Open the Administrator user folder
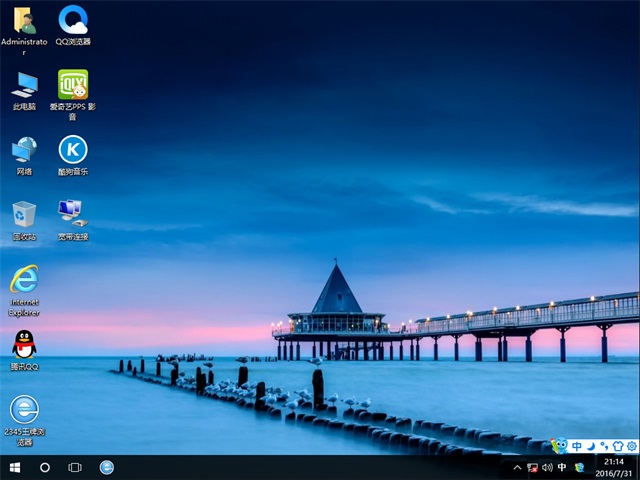 [24, 21]
